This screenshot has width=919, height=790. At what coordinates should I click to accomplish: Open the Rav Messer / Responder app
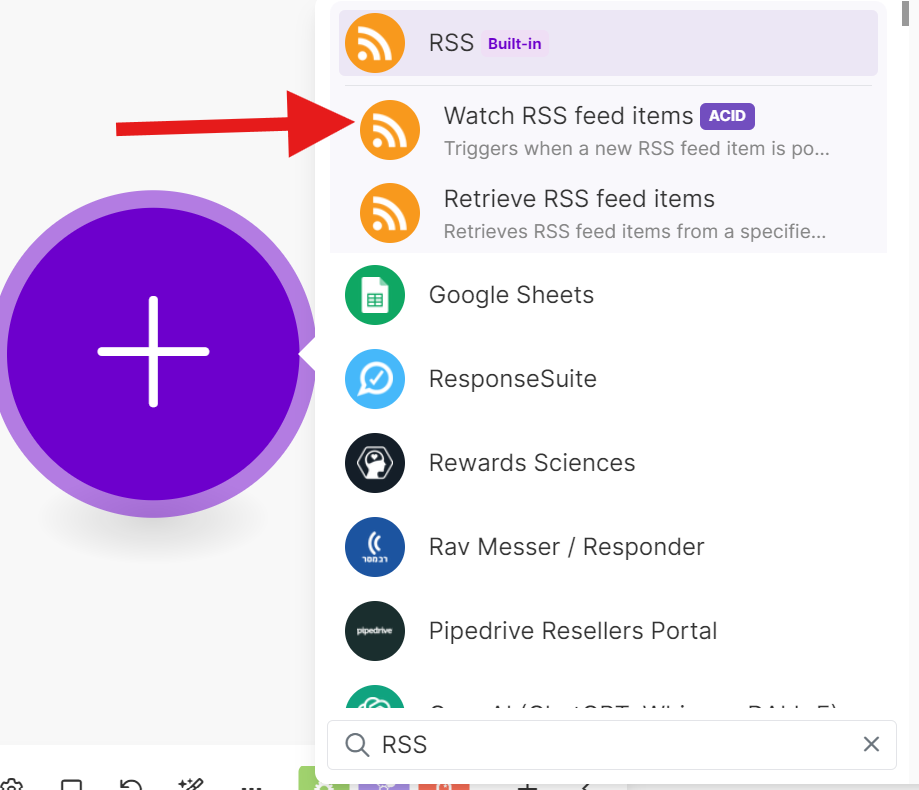(608, 547)
